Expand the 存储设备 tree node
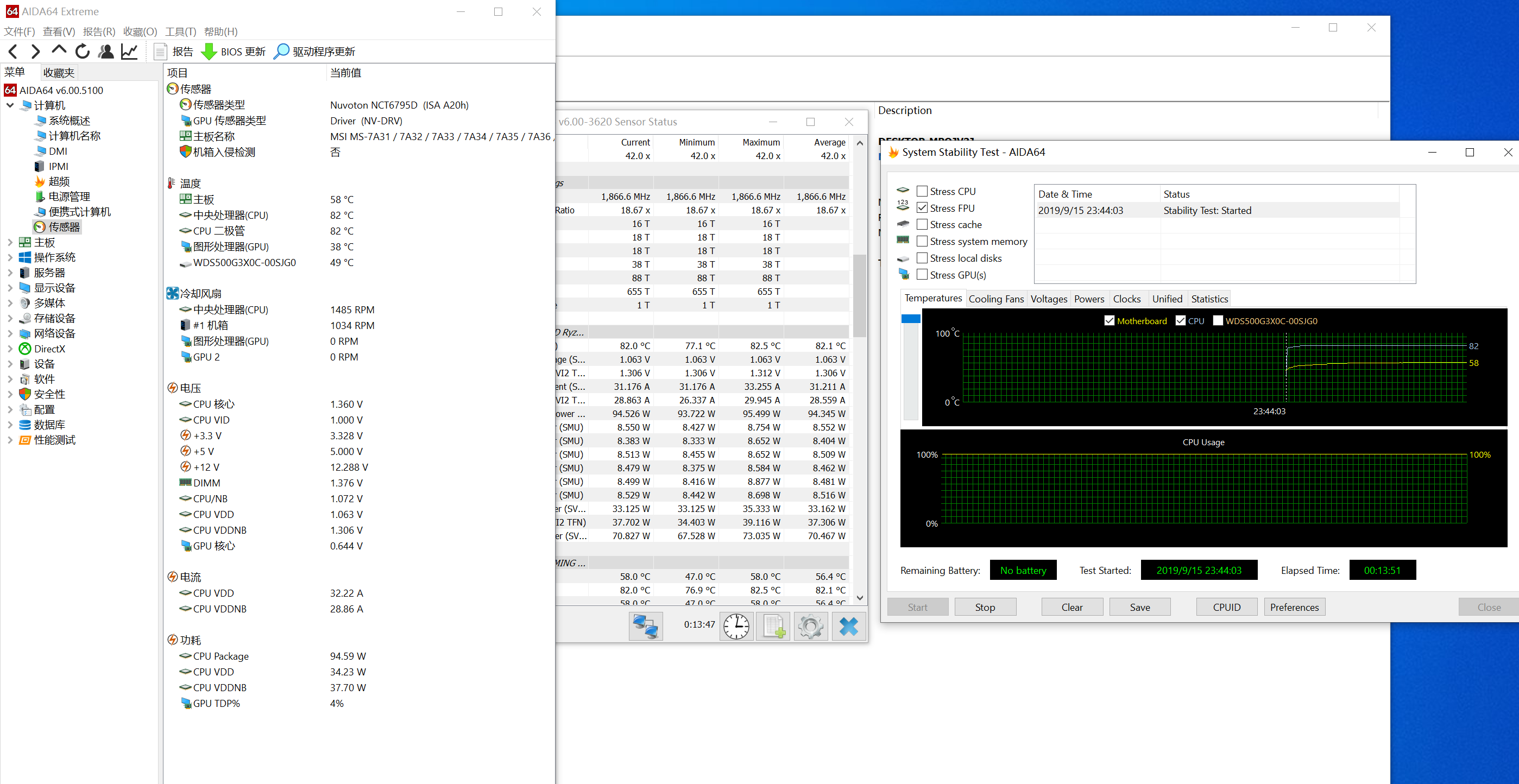Image resolution: width=1519 pixels, height=784 pixels. point(10,318)
